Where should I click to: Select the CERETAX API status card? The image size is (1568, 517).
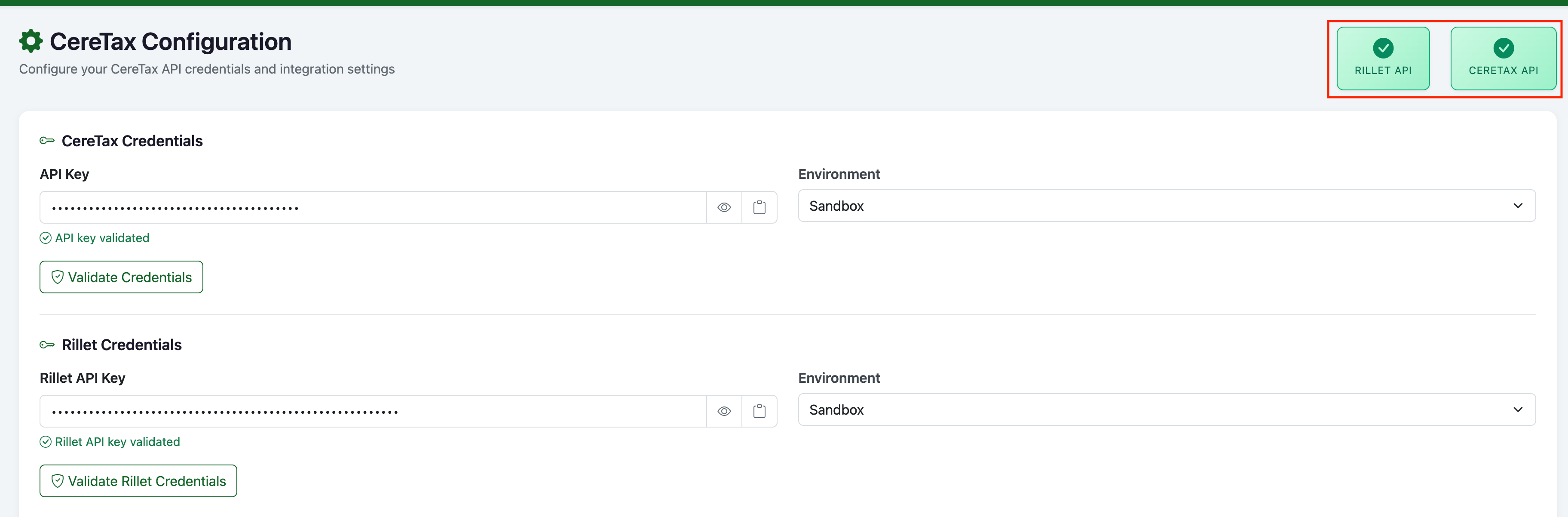click(1504, 58)
